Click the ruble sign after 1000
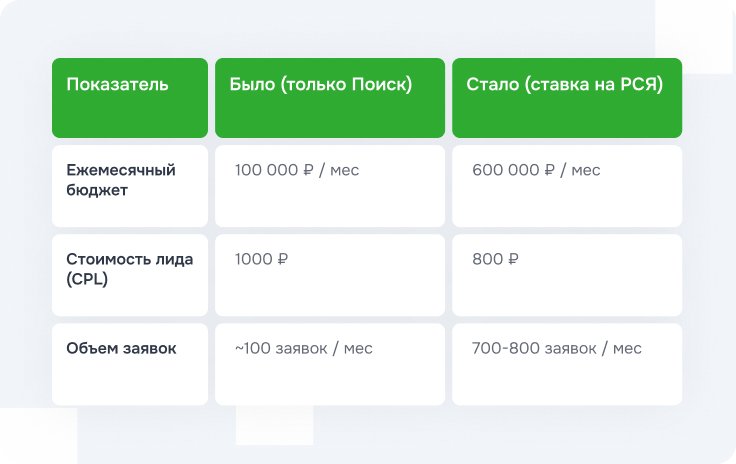This screenshot has width=736, height=464. (x=283, y=259)
